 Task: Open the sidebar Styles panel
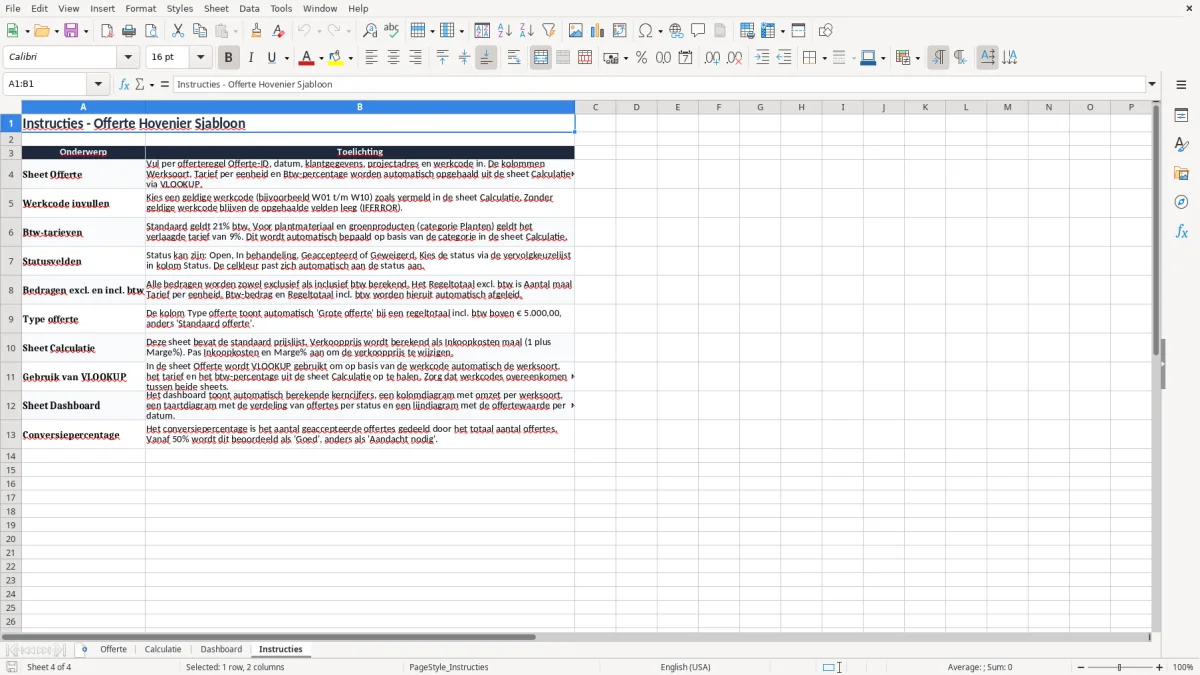[1181, 145]
